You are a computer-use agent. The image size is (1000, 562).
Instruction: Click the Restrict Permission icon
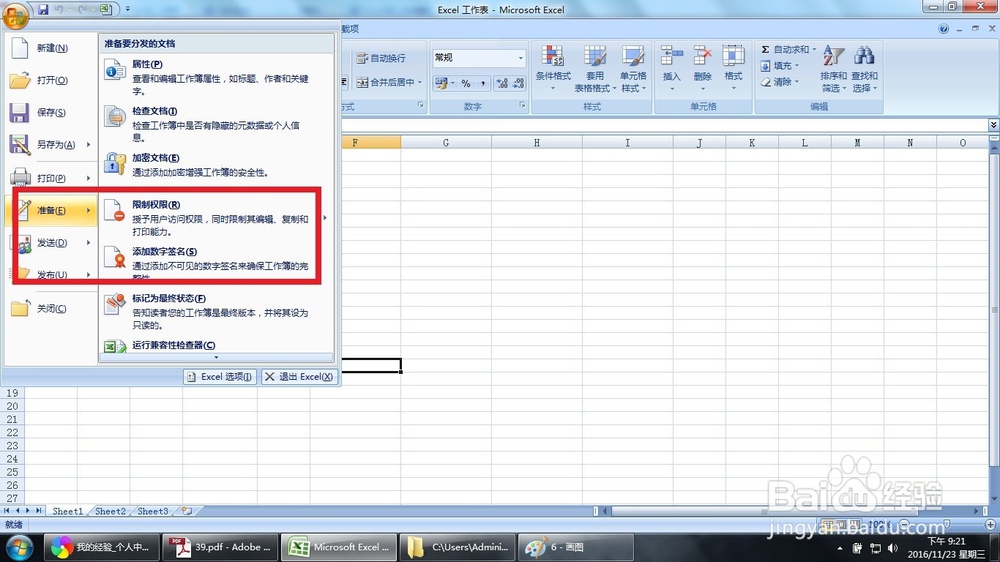pyautogui.click(x=115, y=211)
